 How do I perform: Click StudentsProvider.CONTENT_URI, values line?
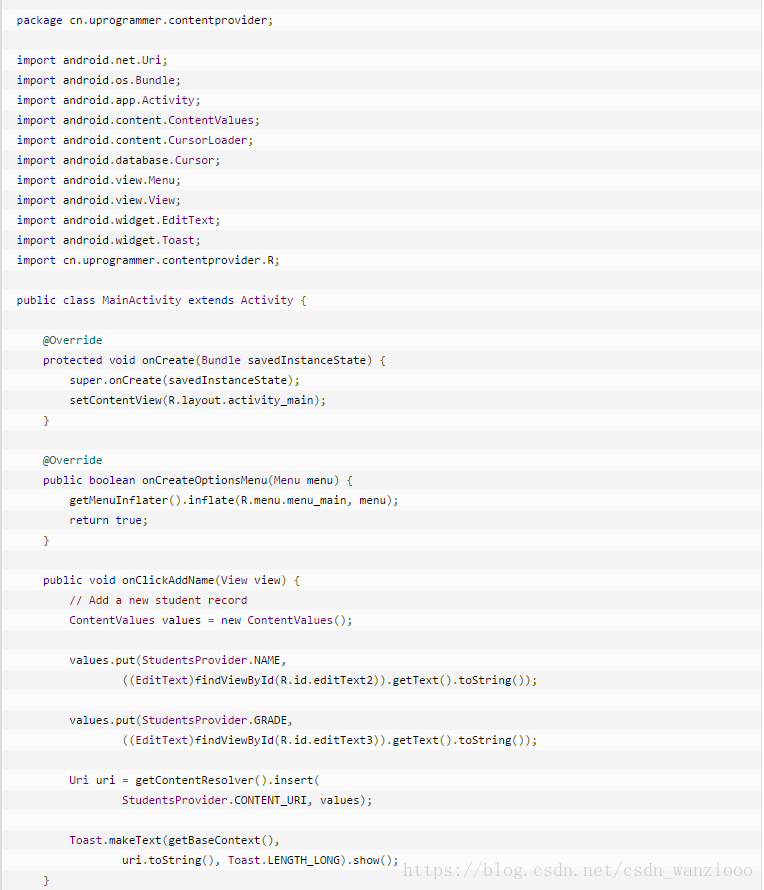pos(247,800)
